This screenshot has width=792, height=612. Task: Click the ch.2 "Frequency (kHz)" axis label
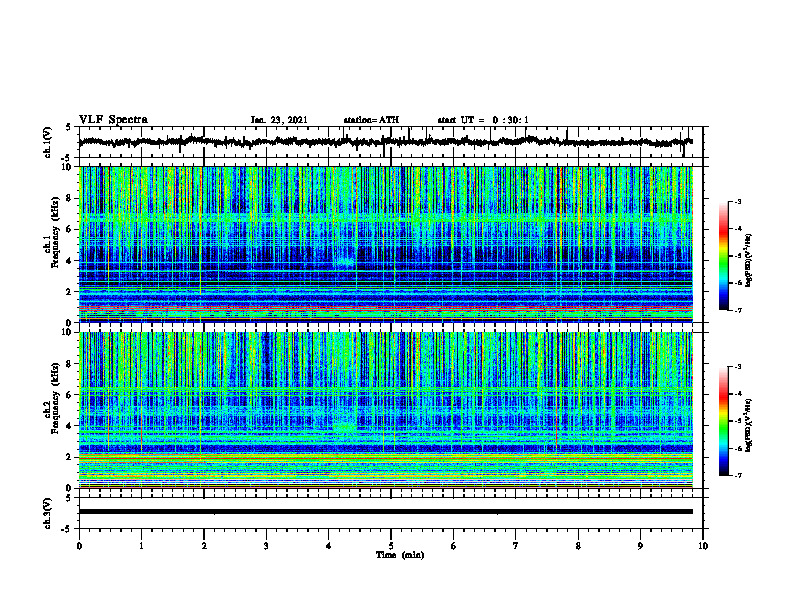click(x=55, y=398)
